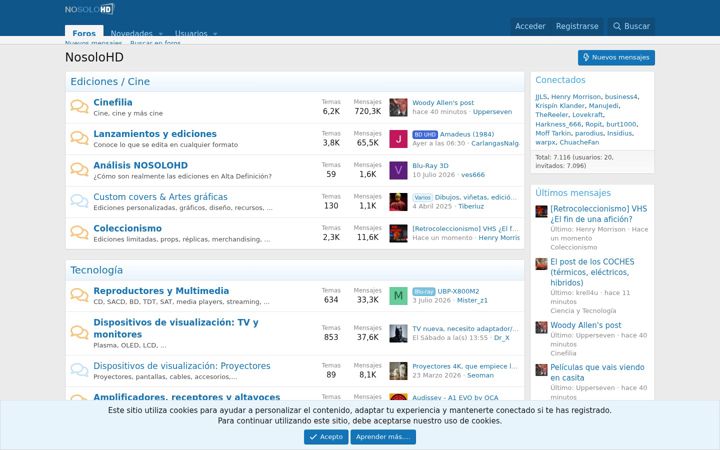This screenshot has width=720, height=450.
Task: Open the Novedades menu item
Action: coord(131,34)
